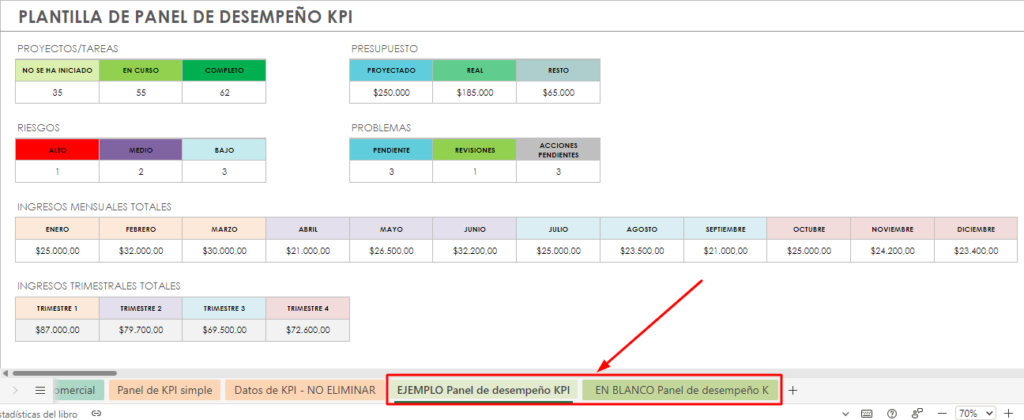Select EJEMPLO Panel de desempeño KPI tab
1024x420 pixels.
[x=484, y=391]
